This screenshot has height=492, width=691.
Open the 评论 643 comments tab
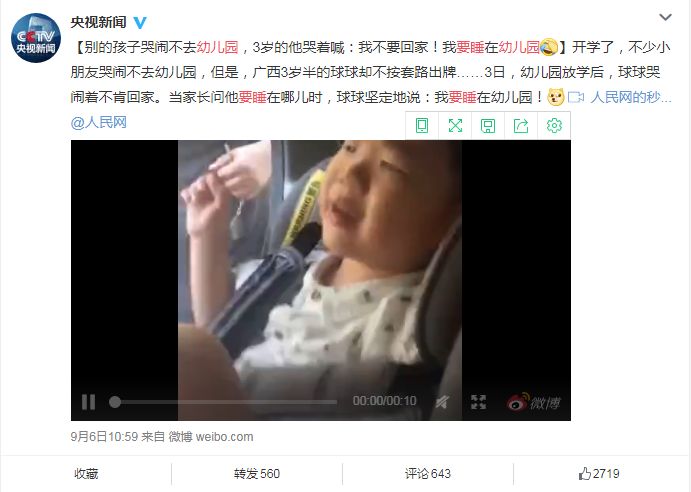click(428, 474)
